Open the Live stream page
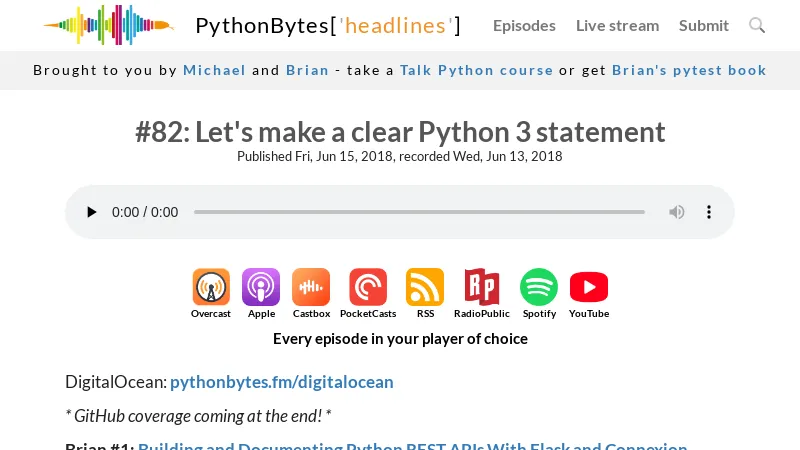 coord(617,25)
